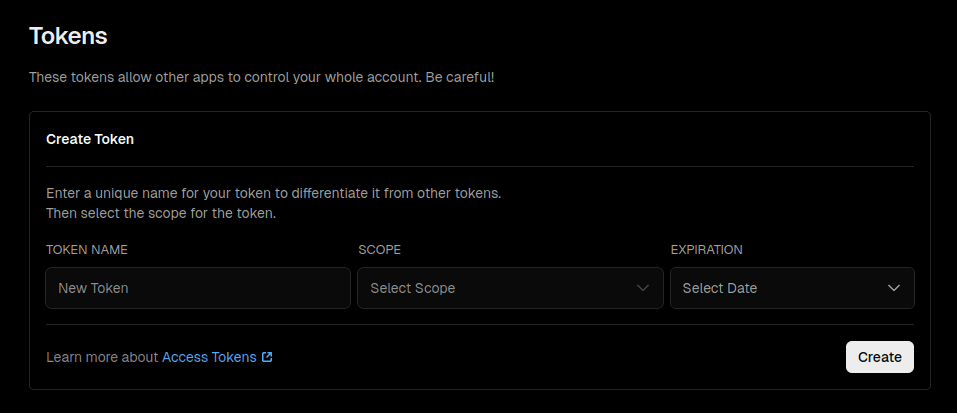Click the Create Token section title
The image size is (957, 413).
[x=90, y=139]
